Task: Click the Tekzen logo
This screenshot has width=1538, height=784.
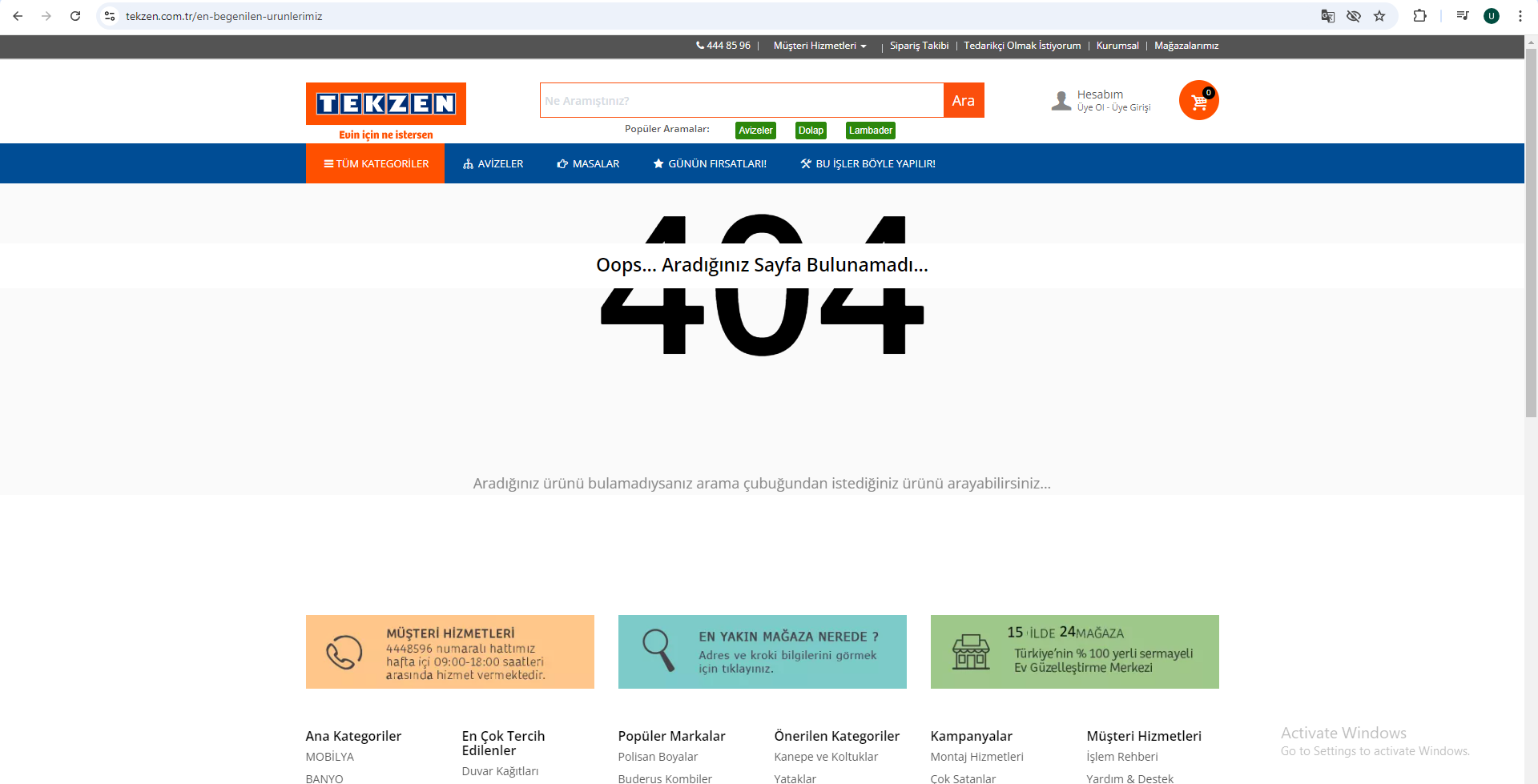Action: point(386,111)
